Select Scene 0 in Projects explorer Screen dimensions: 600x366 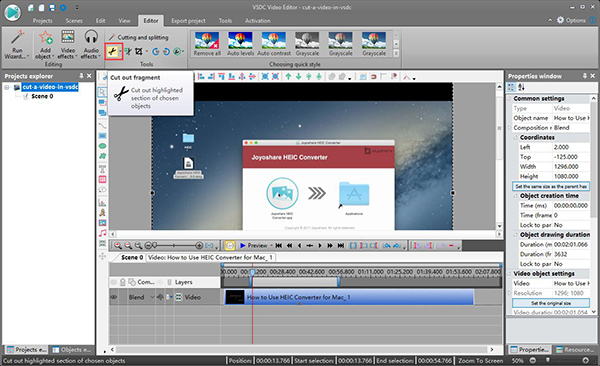click(42, 96)
